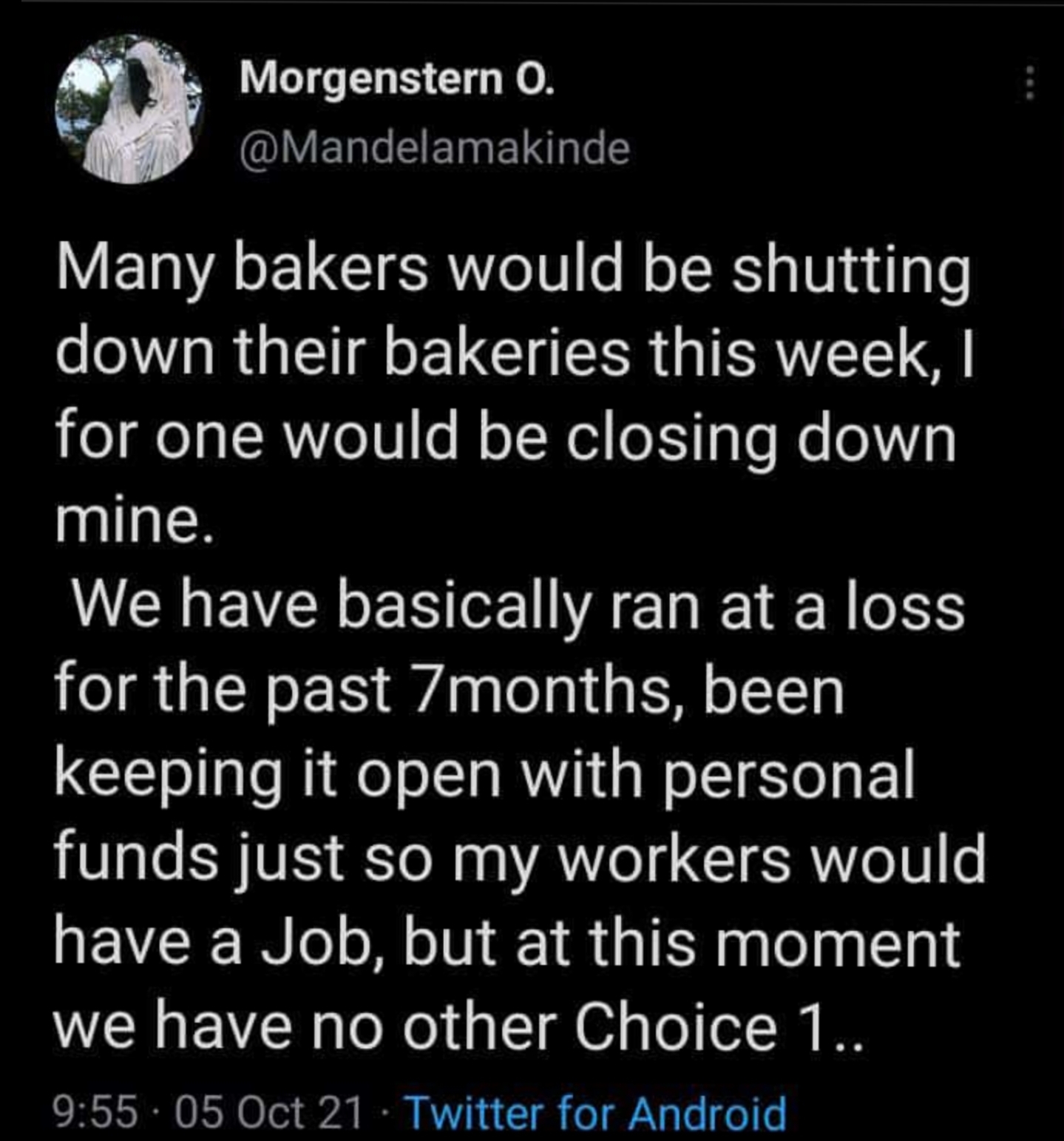Click the word "funds" in the tweet
The image size is (1064, 1141).
pos(137,860)
